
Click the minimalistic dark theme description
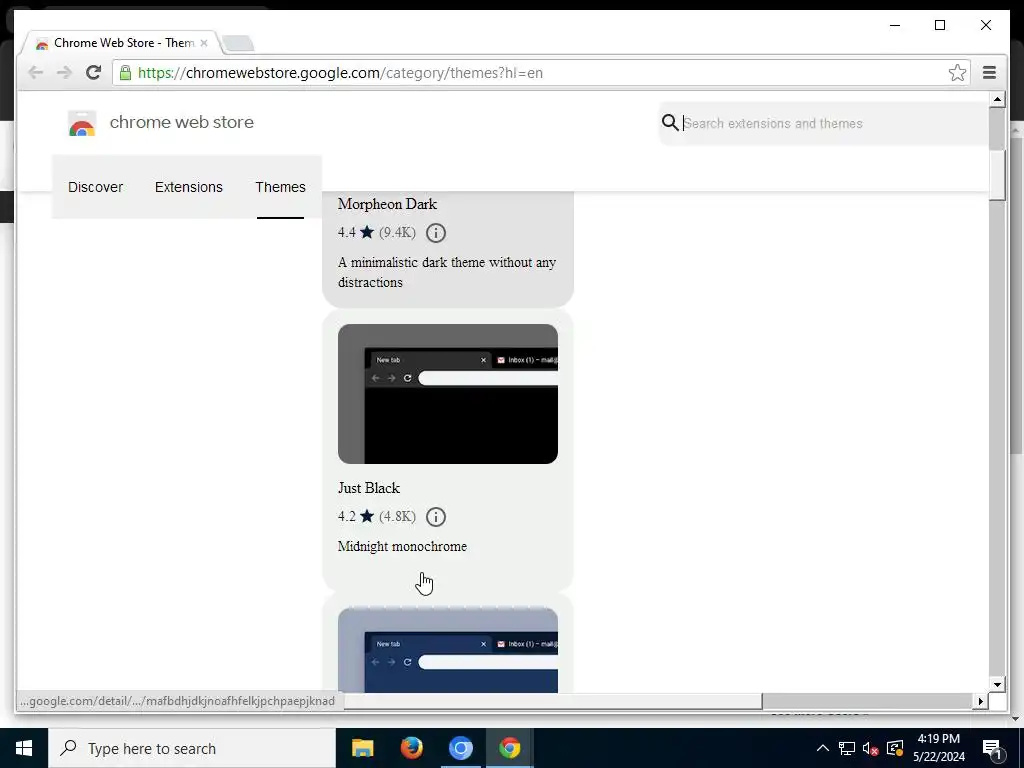(447, 272)
